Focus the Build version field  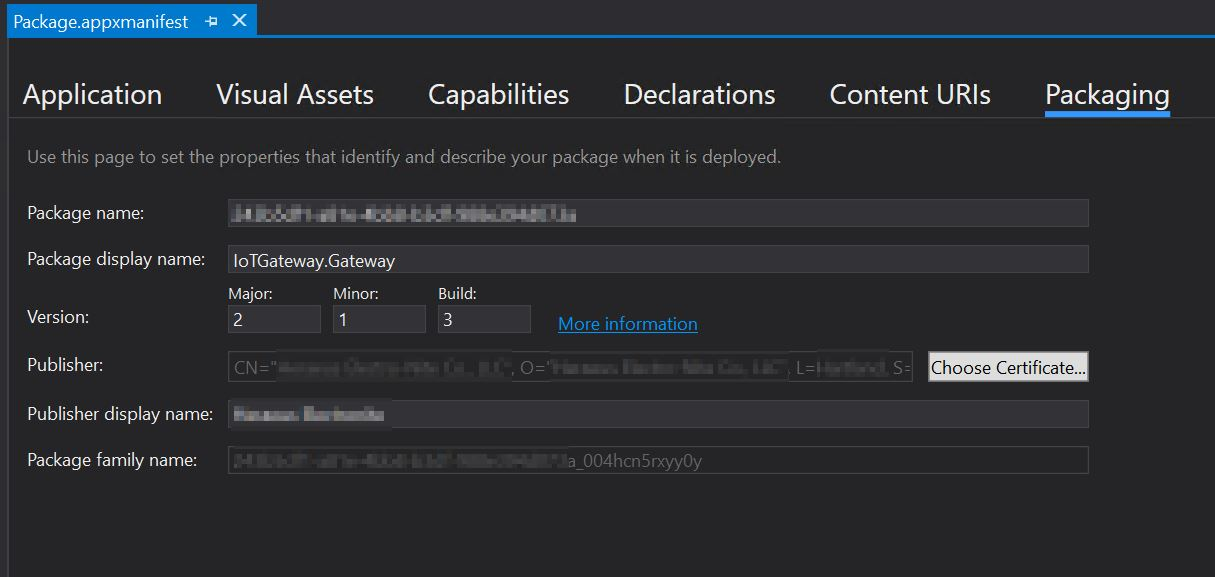tap(484, 319)
